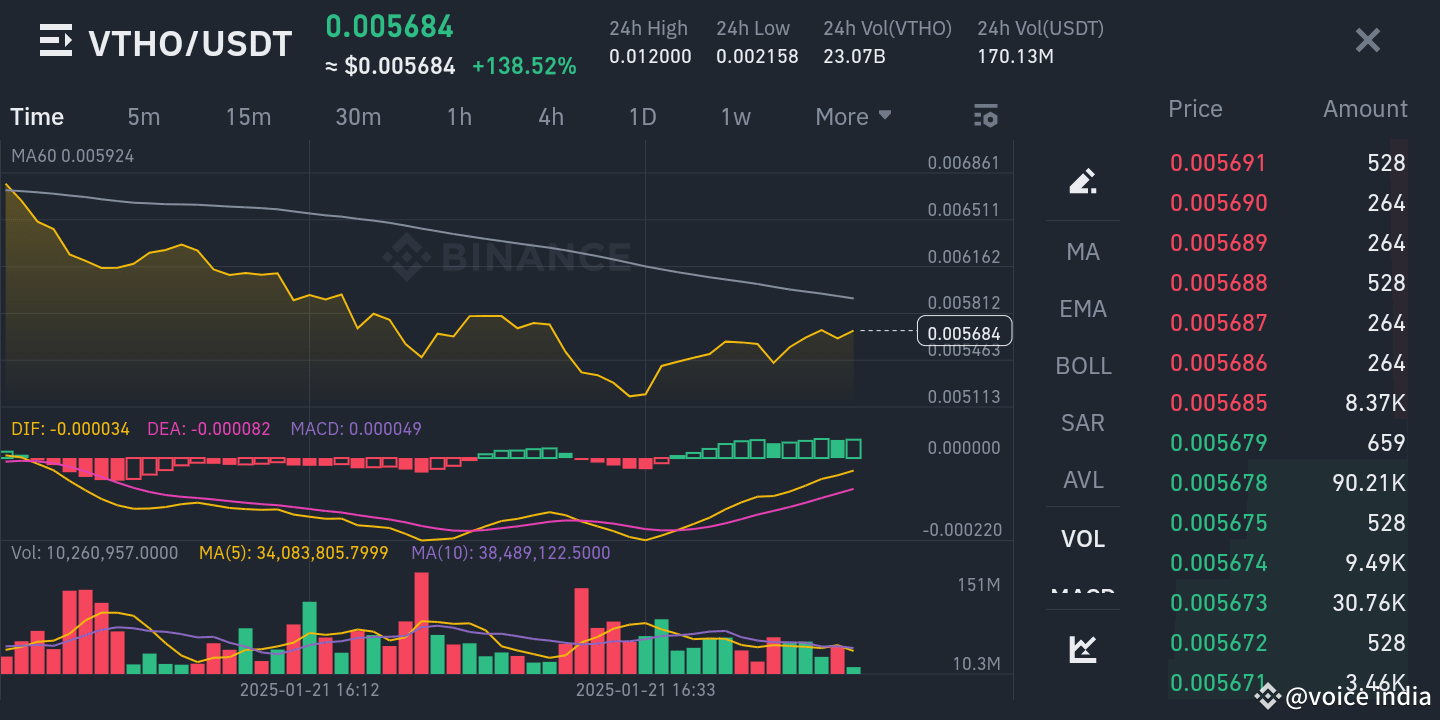1440x720 pixels.
Task: Open the 1w weekly chart view
Action: tap(735, 116)
